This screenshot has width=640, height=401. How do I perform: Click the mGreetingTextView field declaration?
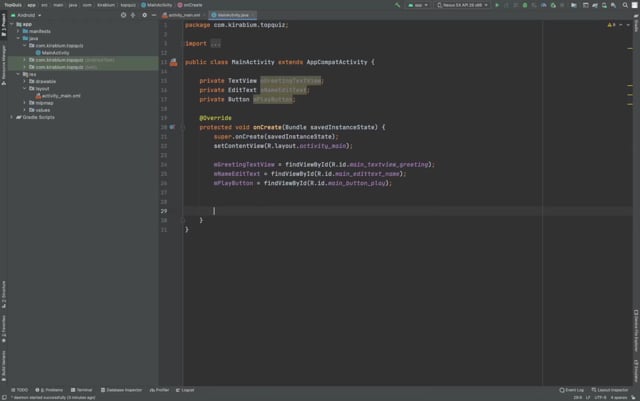[291, 81]
